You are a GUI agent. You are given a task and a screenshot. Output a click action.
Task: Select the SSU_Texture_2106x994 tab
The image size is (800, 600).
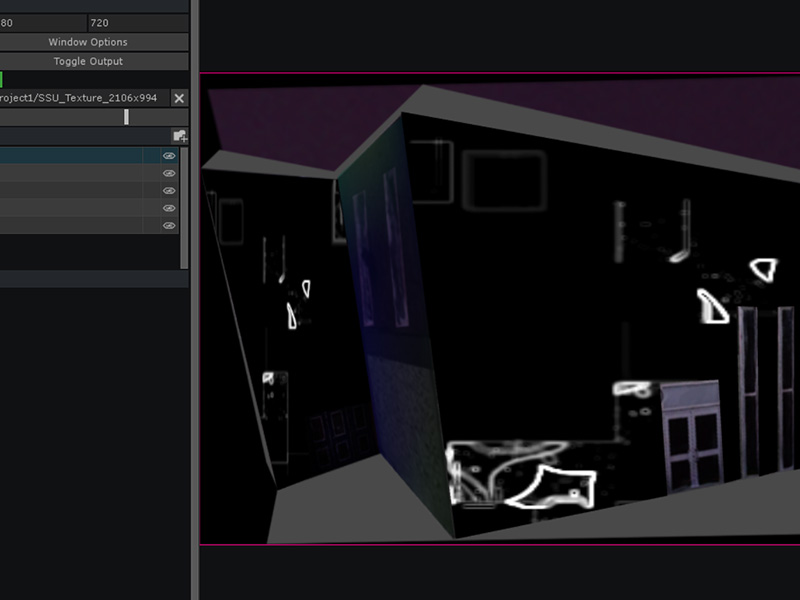(x=85, y=100)
